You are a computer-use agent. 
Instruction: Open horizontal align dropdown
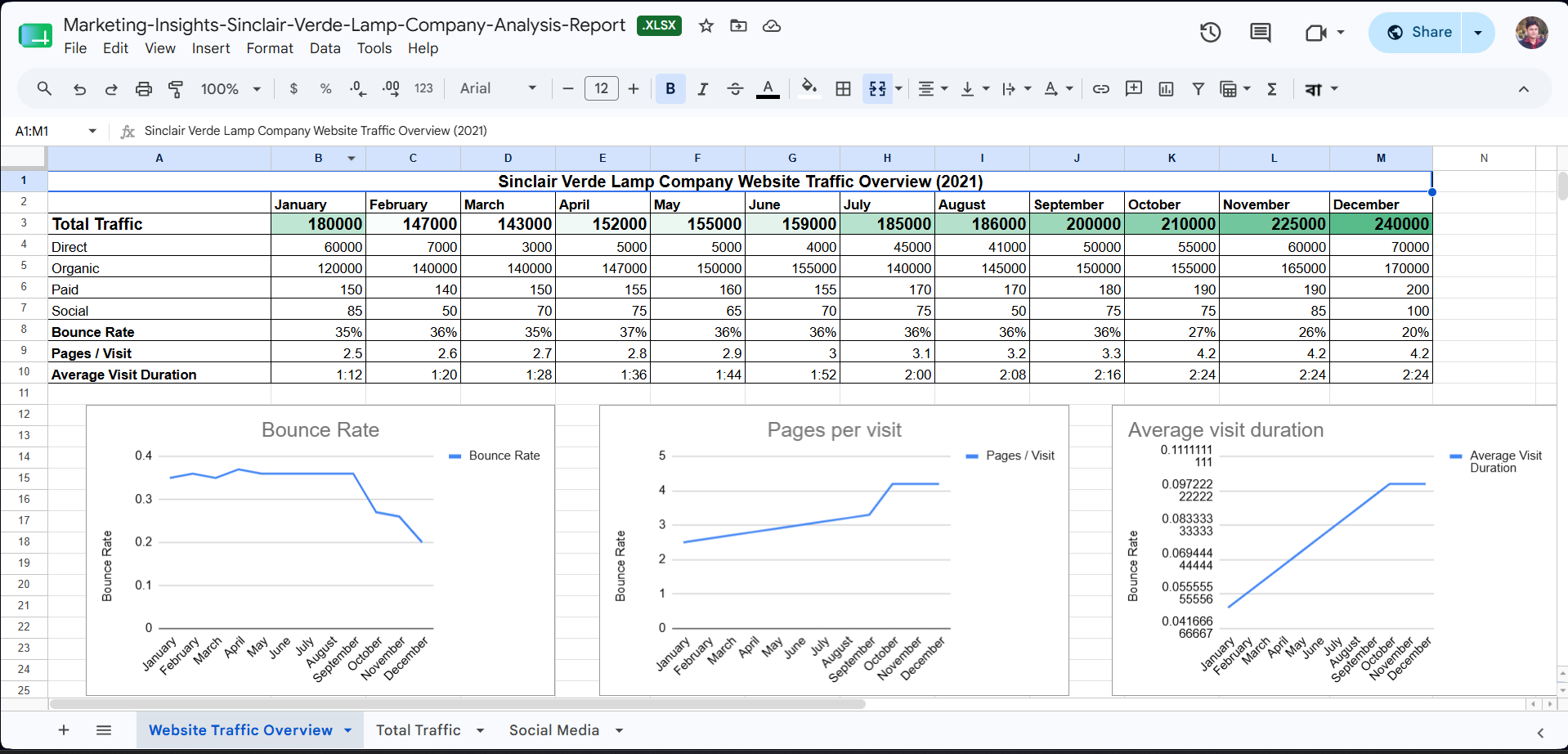coord(933,88)
